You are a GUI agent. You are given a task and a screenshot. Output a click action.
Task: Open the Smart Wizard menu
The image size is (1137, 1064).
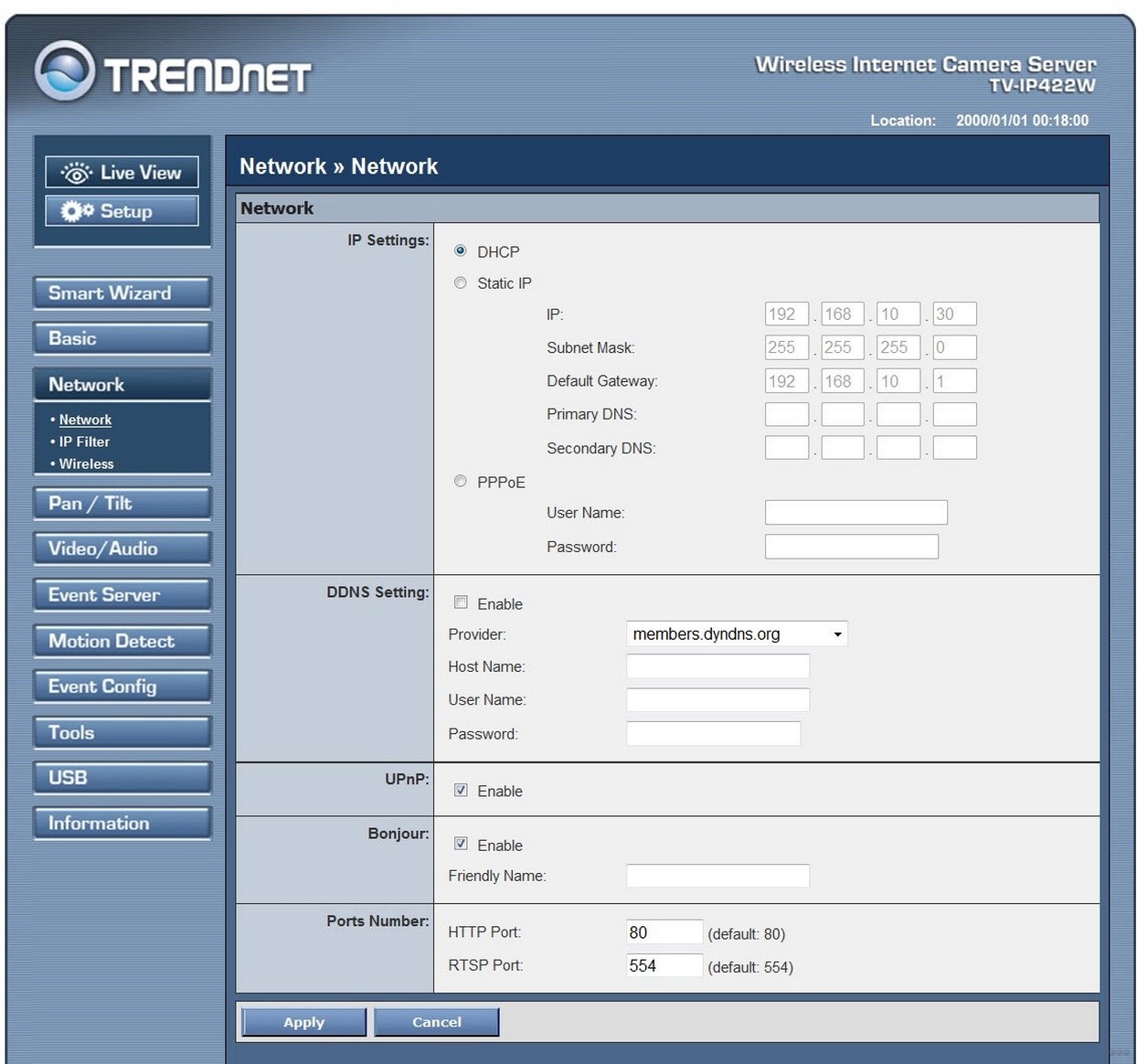tap(122, 293)
